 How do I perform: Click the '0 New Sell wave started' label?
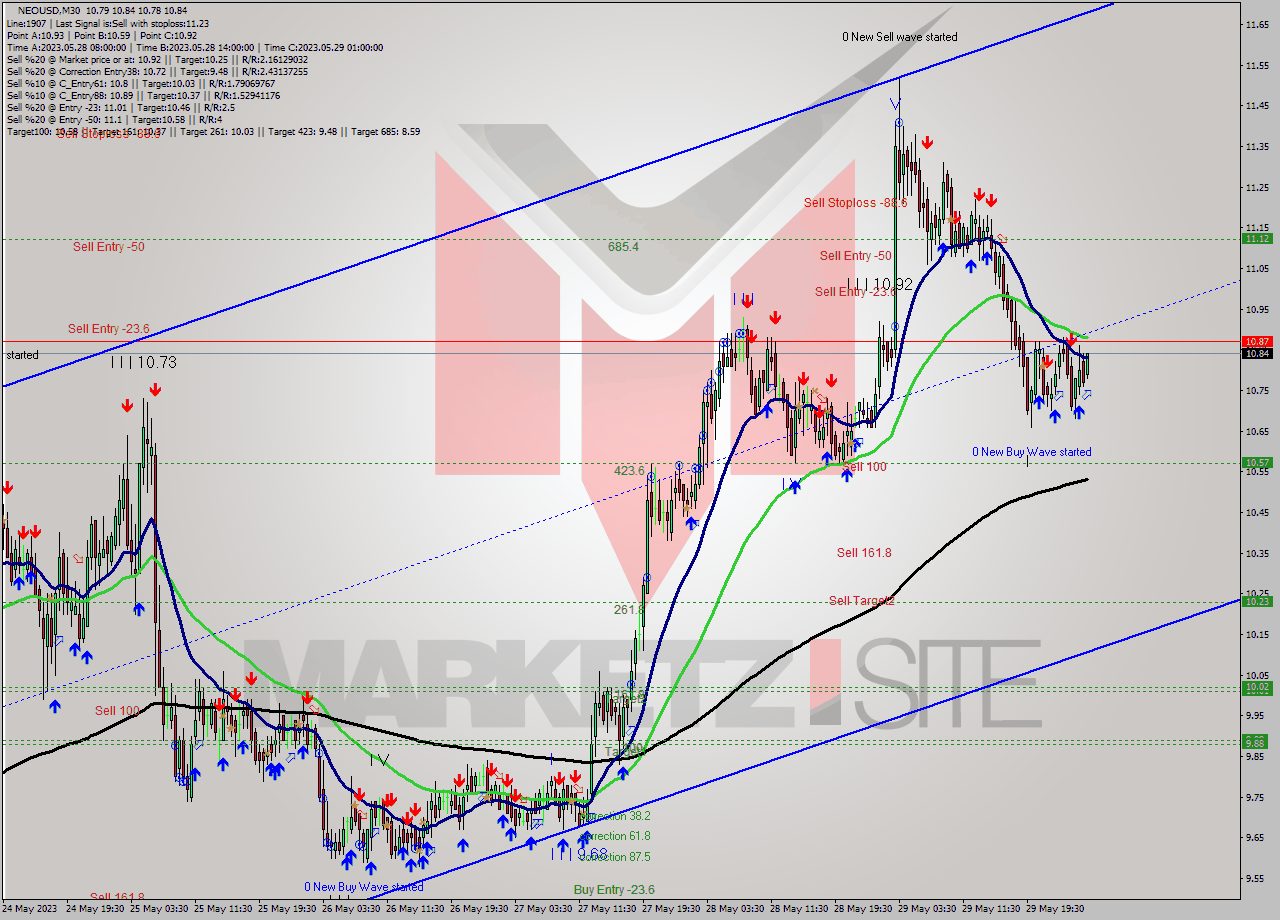(x=899, y=37)
